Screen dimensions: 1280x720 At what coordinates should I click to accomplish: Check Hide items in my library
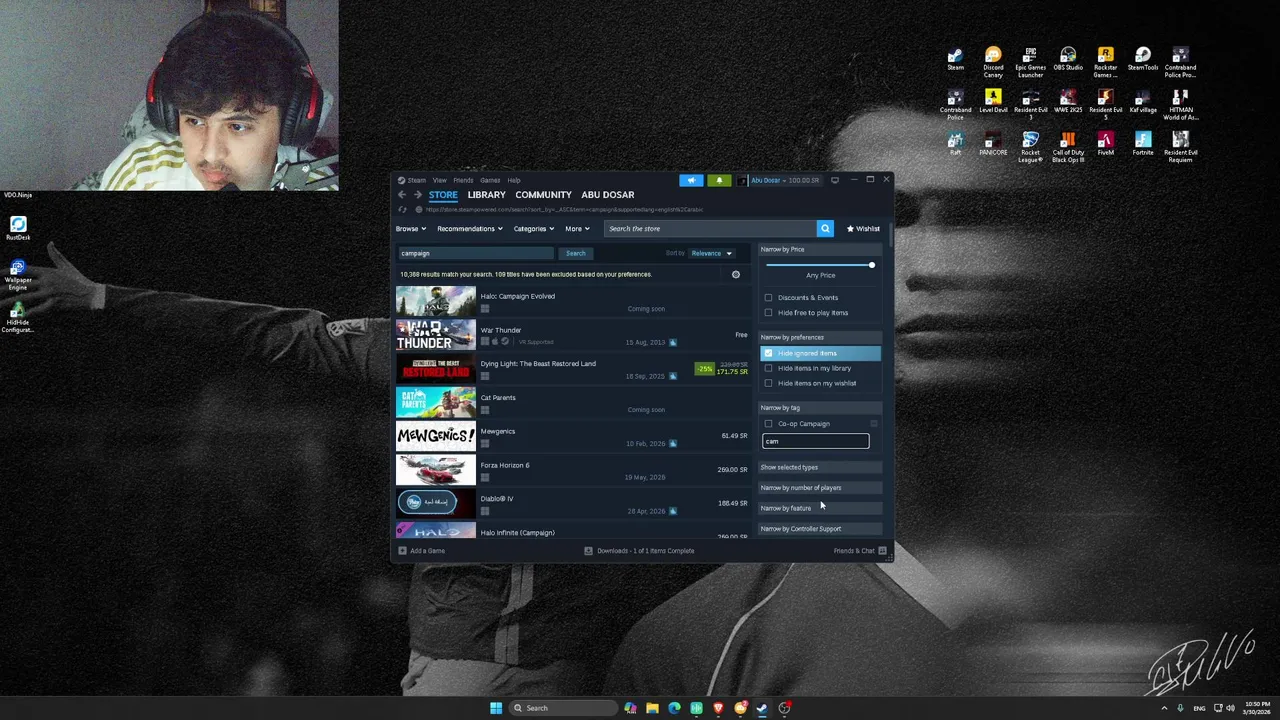pyautogui.click(x=768, y=368)
